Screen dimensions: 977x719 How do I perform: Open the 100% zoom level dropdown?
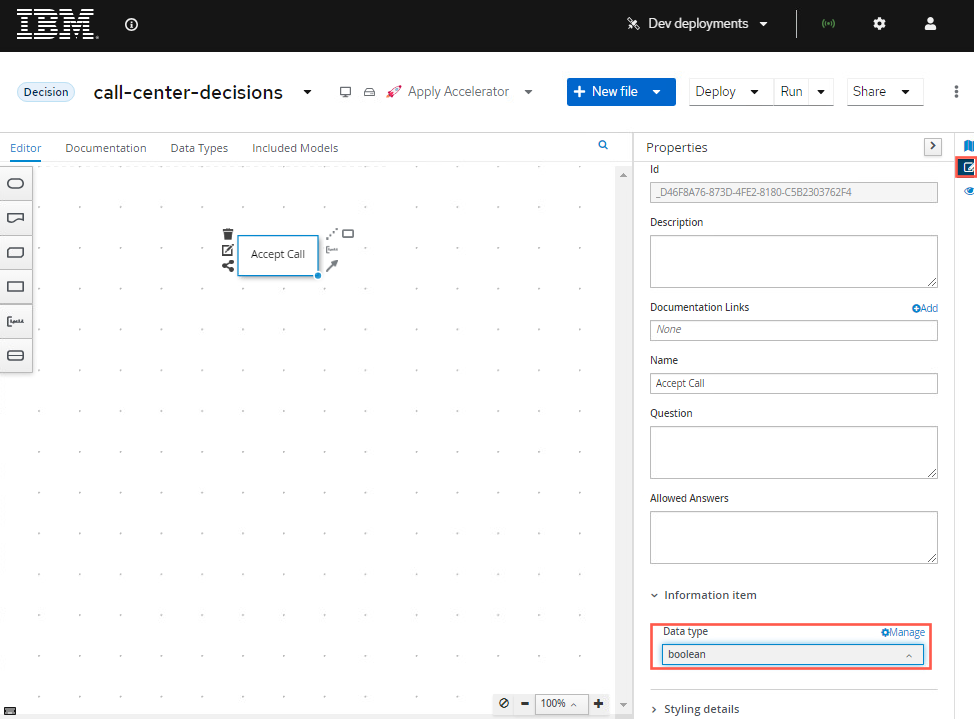coord(561,703)
